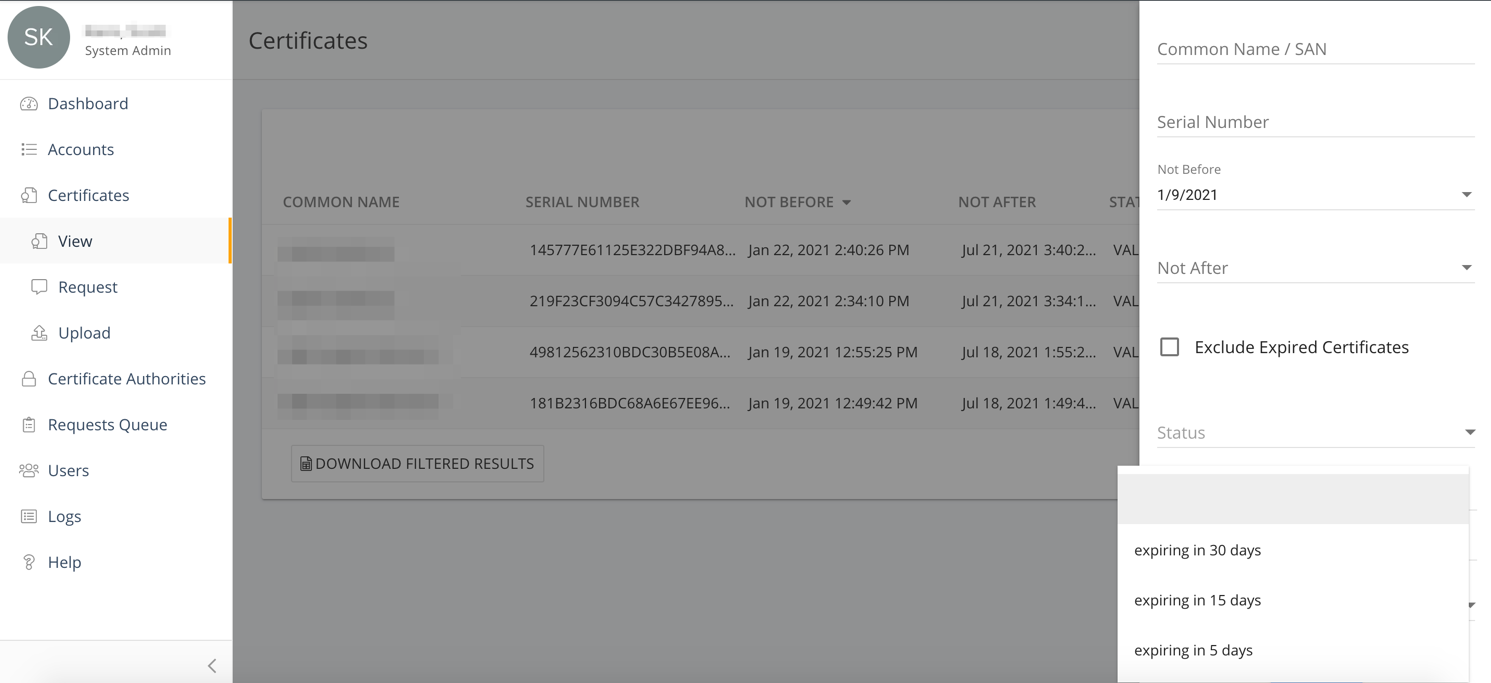
Task: Click serial number 49812562310BDC30B5E08A...
Action: coord(630,352)
